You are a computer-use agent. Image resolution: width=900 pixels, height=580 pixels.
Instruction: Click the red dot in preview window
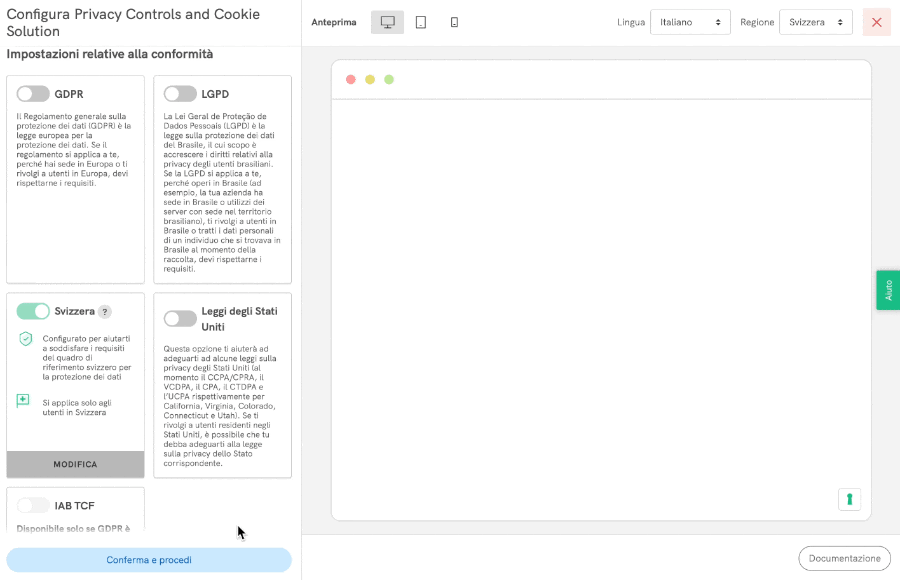[x=351, y=80]
